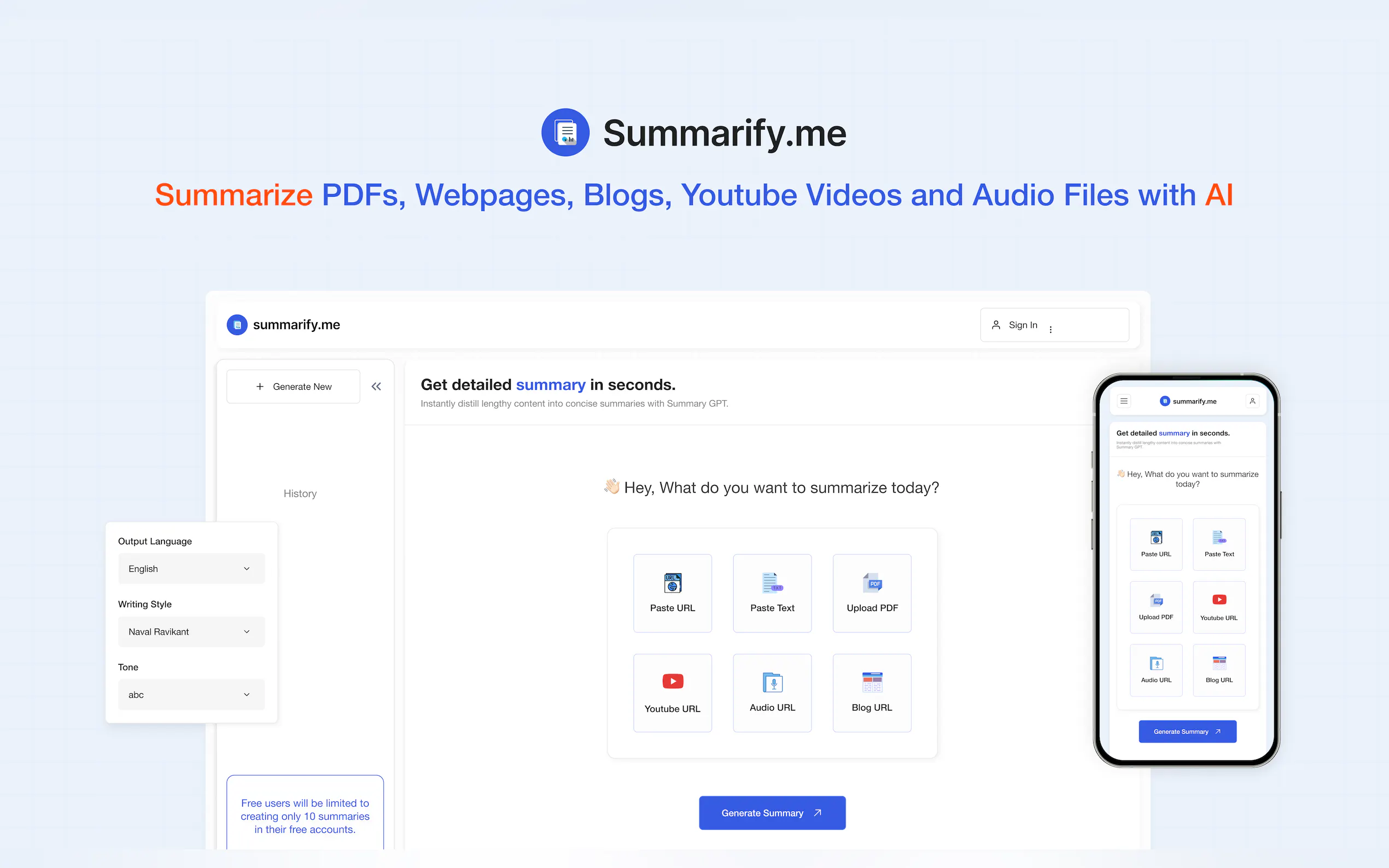
Task: Select the Youtube URL summarize option
Action: coord(672,692)
